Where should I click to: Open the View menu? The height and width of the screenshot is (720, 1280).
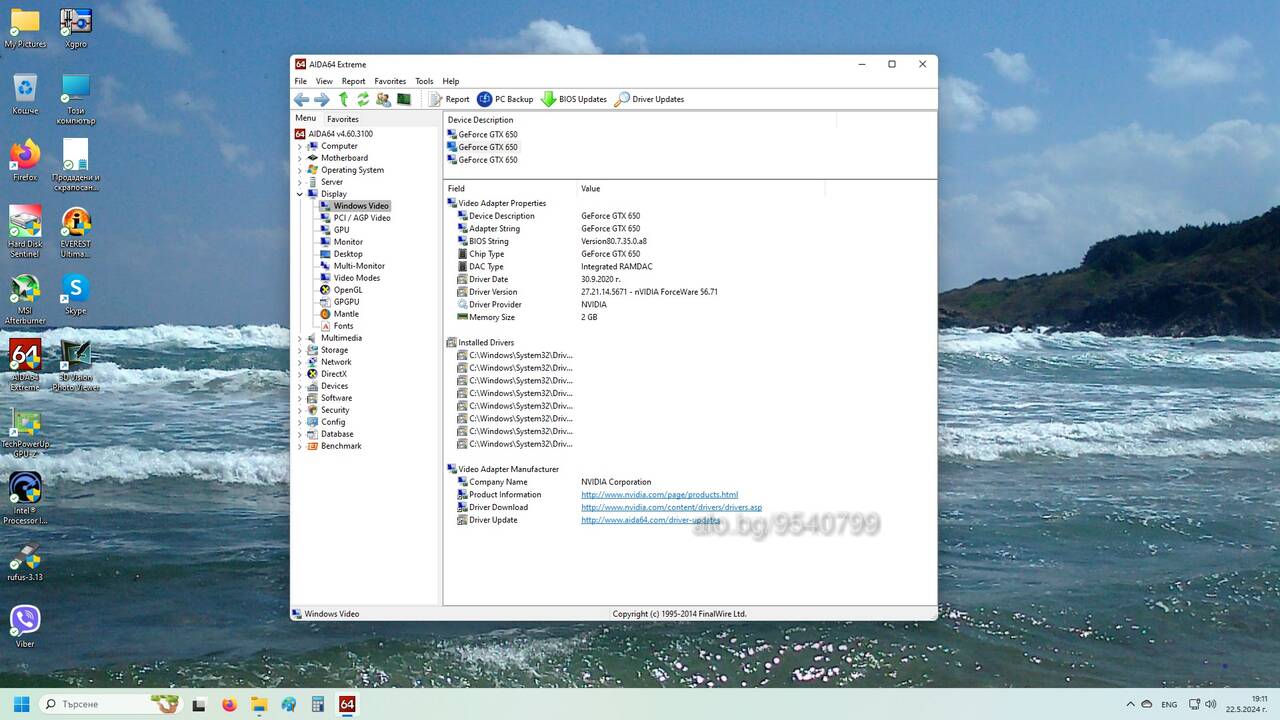[324, 81]
